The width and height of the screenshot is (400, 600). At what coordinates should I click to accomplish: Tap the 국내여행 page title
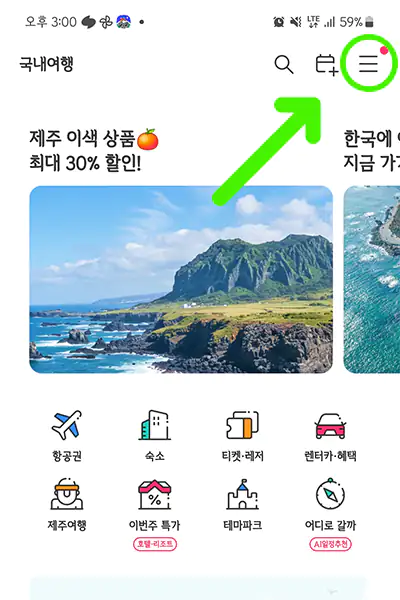[46, 64]
